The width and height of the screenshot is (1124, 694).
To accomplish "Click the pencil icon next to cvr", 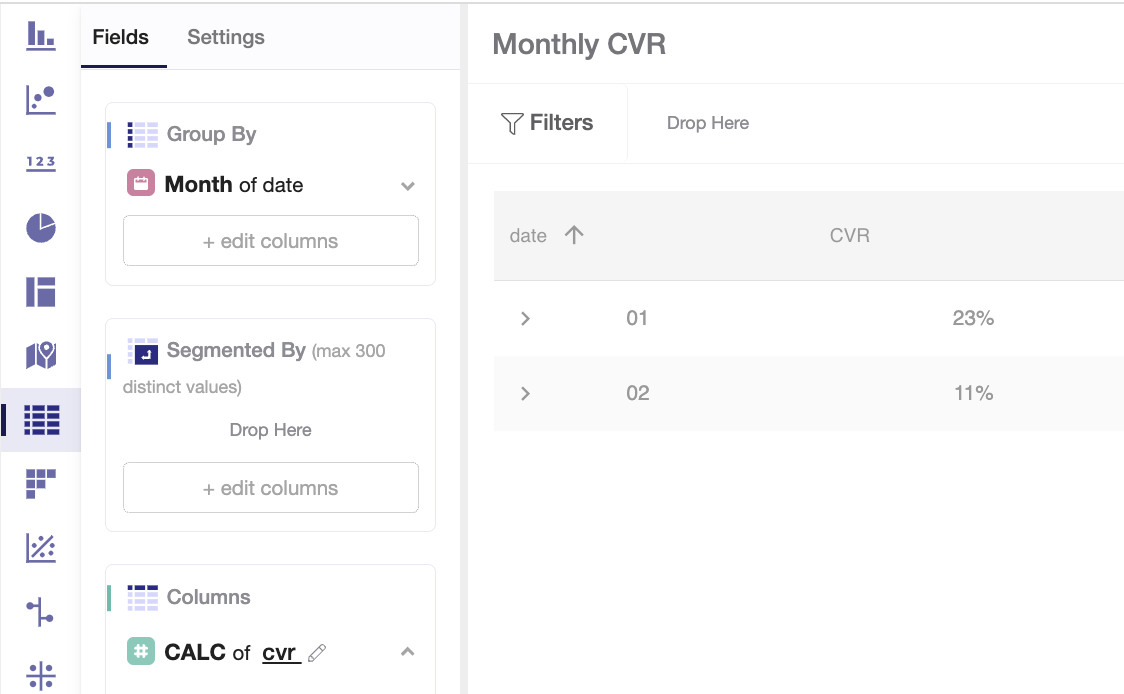I will (317, 653).
